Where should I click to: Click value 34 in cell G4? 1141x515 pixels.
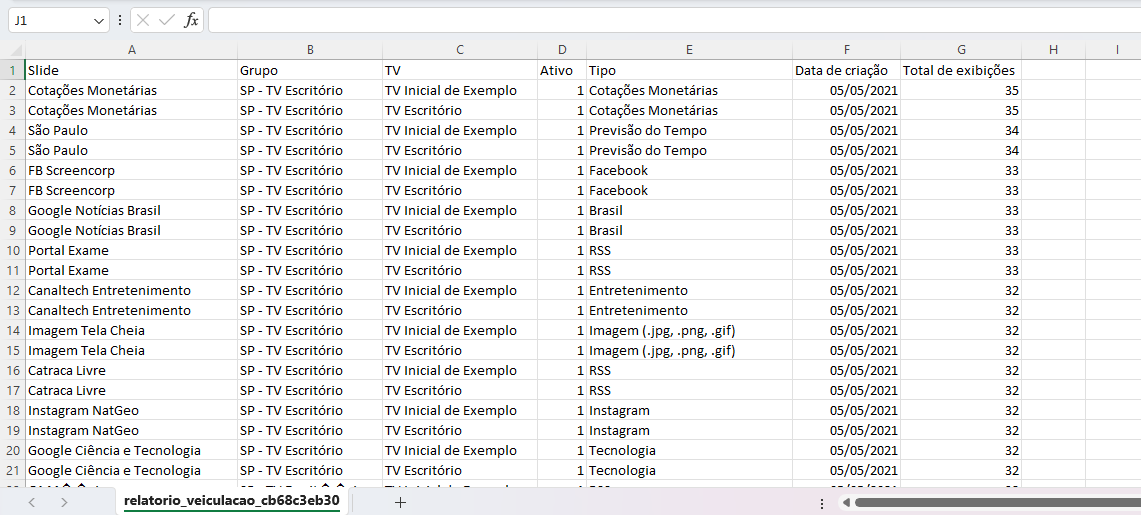(1011, 131)
